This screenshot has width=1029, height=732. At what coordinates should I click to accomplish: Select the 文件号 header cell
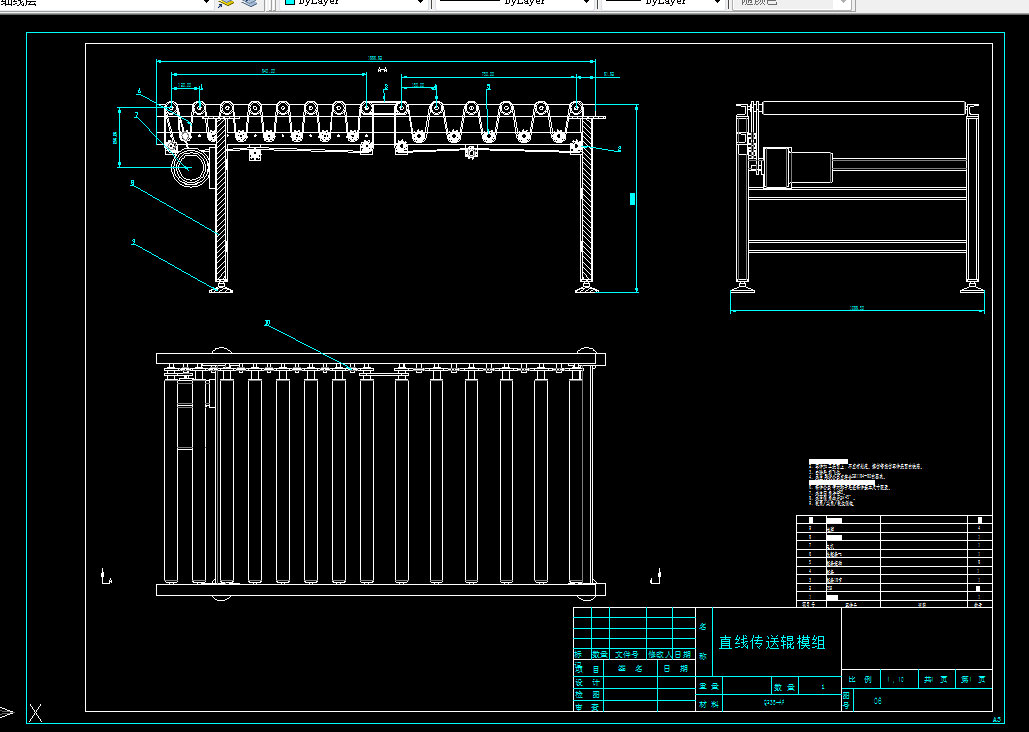click(627, 655)
